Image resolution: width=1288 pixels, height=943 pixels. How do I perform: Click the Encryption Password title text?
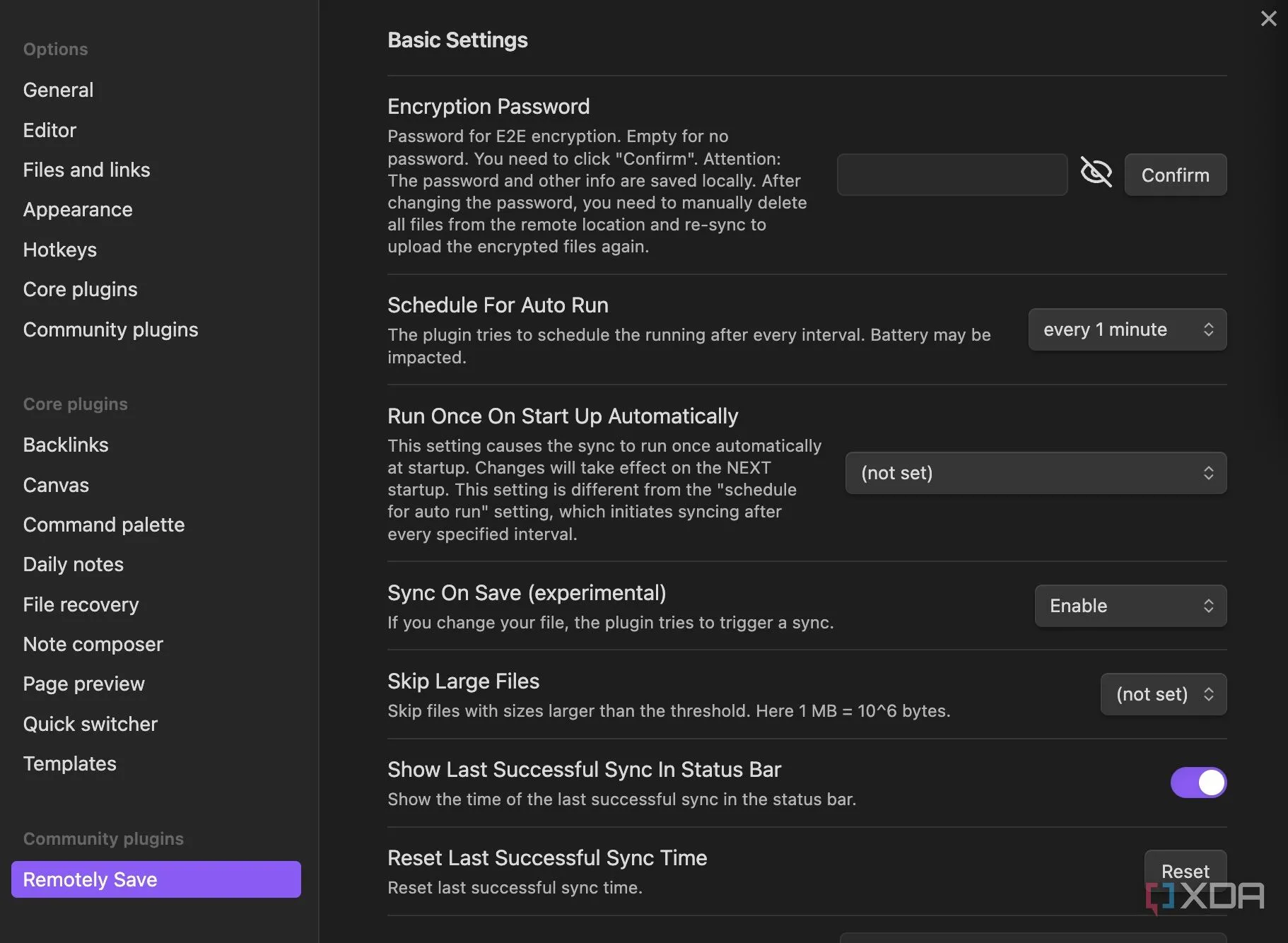488,106
